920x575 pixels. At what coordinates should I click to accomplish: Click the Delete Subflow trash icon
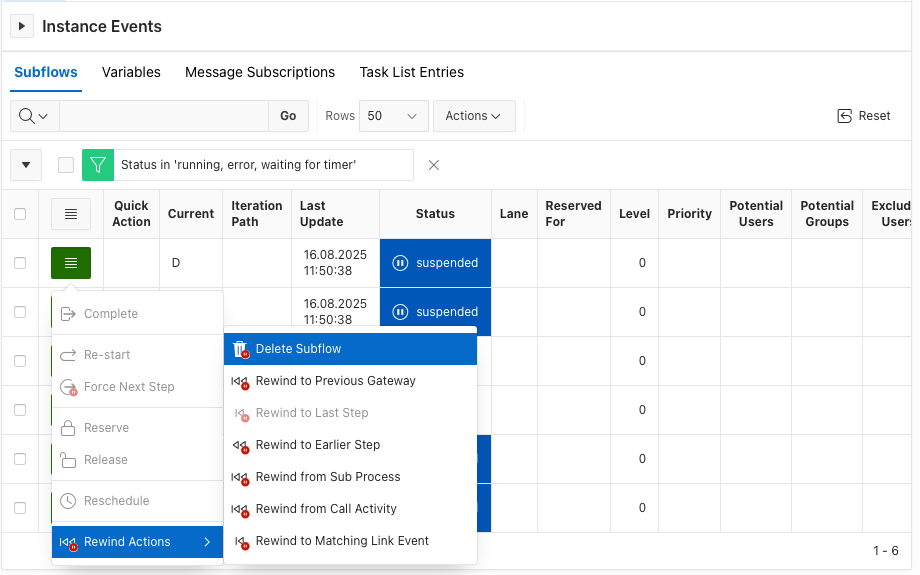(x=241, y=350)
